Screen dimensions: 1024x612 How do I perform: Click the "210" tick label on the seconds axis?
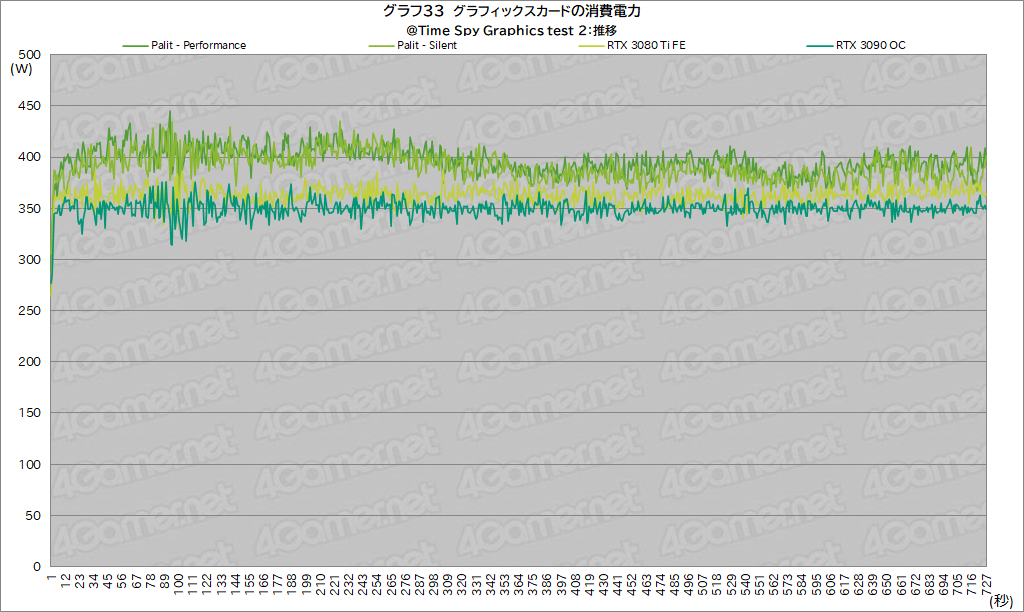pyautogui.click(x=321, y=583)
